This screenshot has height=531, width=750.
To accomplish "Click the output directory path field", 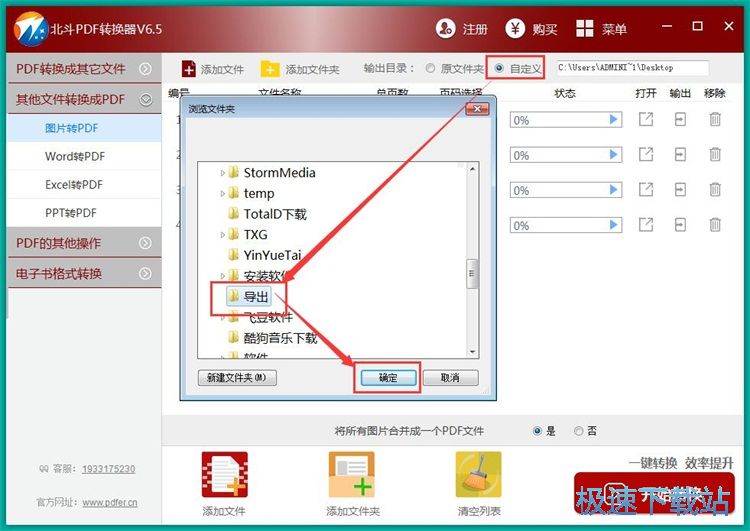I will pos(632,68).
